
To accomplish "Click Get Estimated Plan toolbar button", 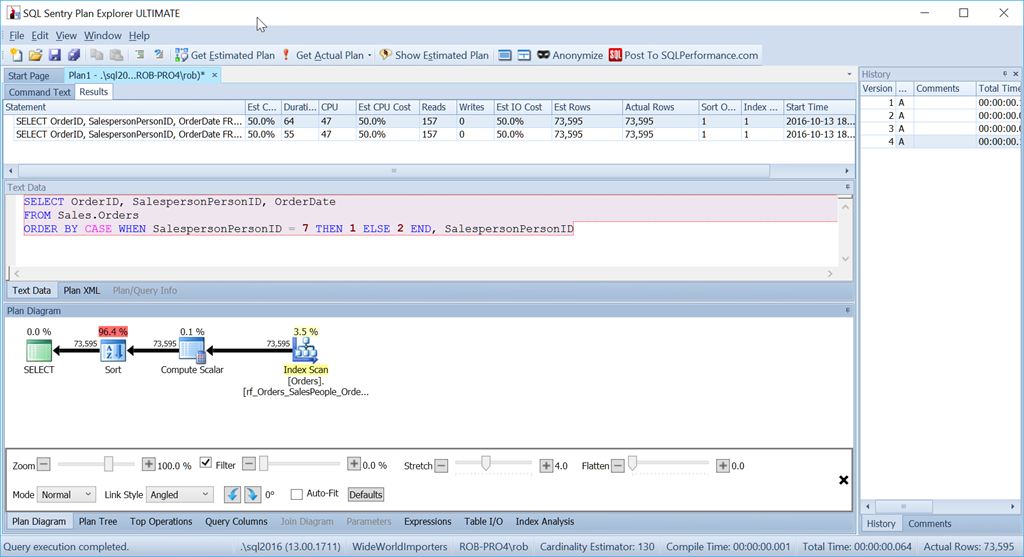I will 225,55.
